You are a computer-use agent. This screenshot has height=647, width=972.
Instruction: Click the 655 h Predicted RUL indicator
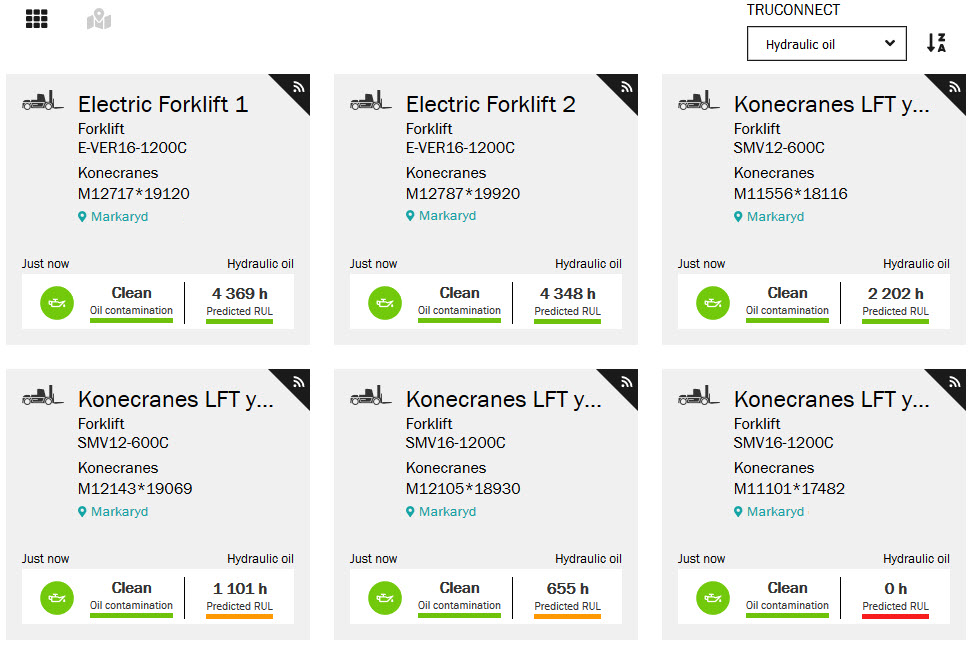[x=567, y=589]
